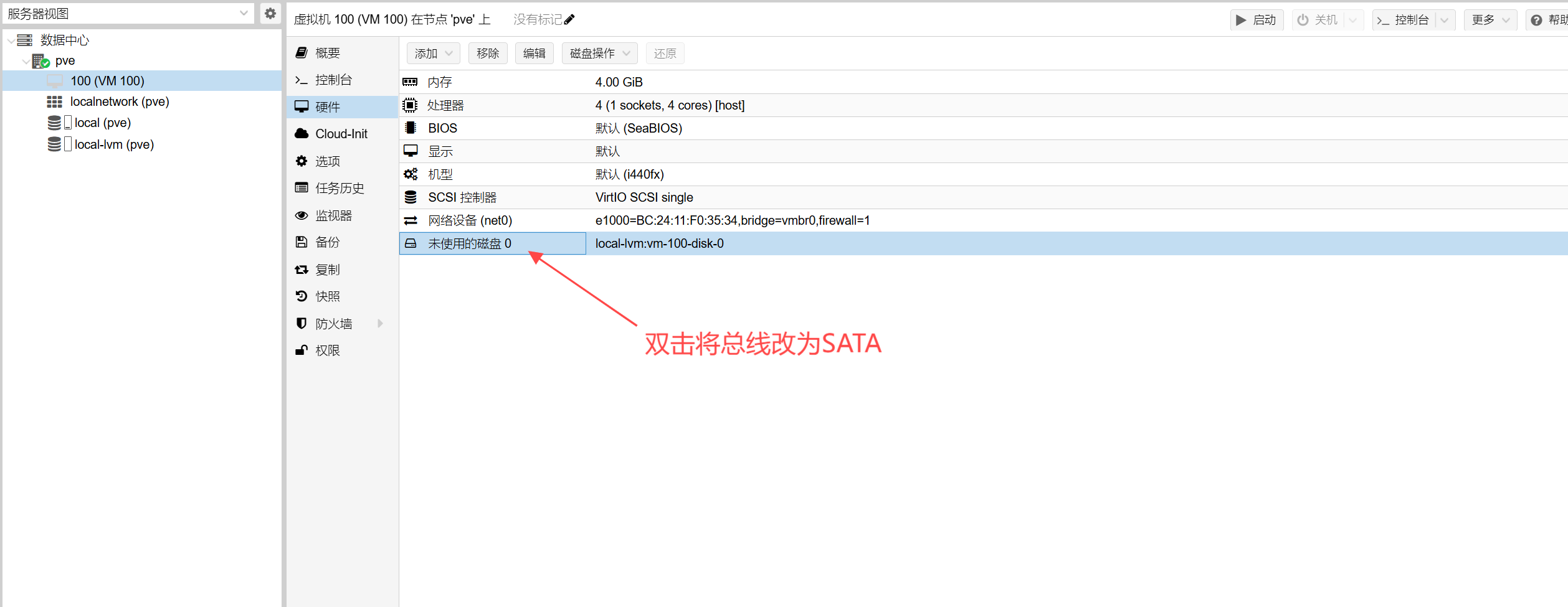The height and width of the screenshot is (607, 1568).
Task: Select the 内存 4.00 GiB row
Action: [984, 82]
